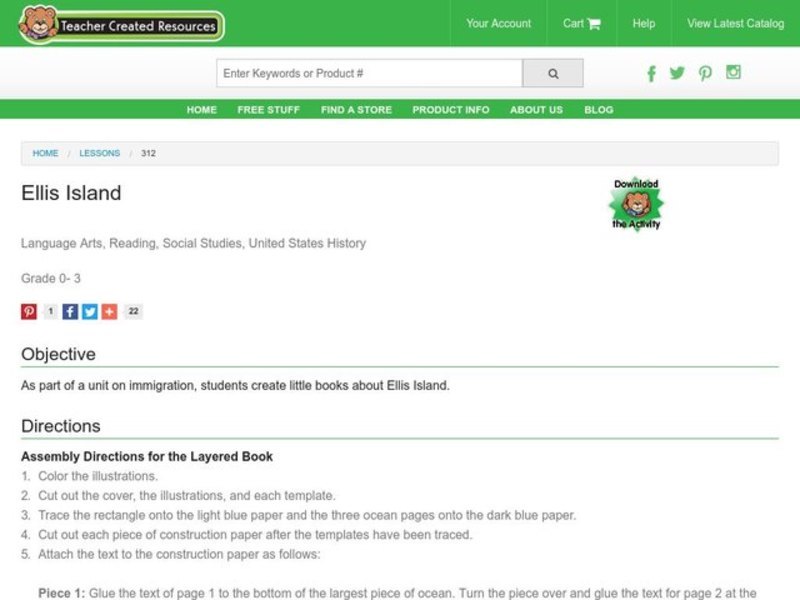
Task: Go to LESSONS via the breadcrumb
Action: (x=100, y=153)
